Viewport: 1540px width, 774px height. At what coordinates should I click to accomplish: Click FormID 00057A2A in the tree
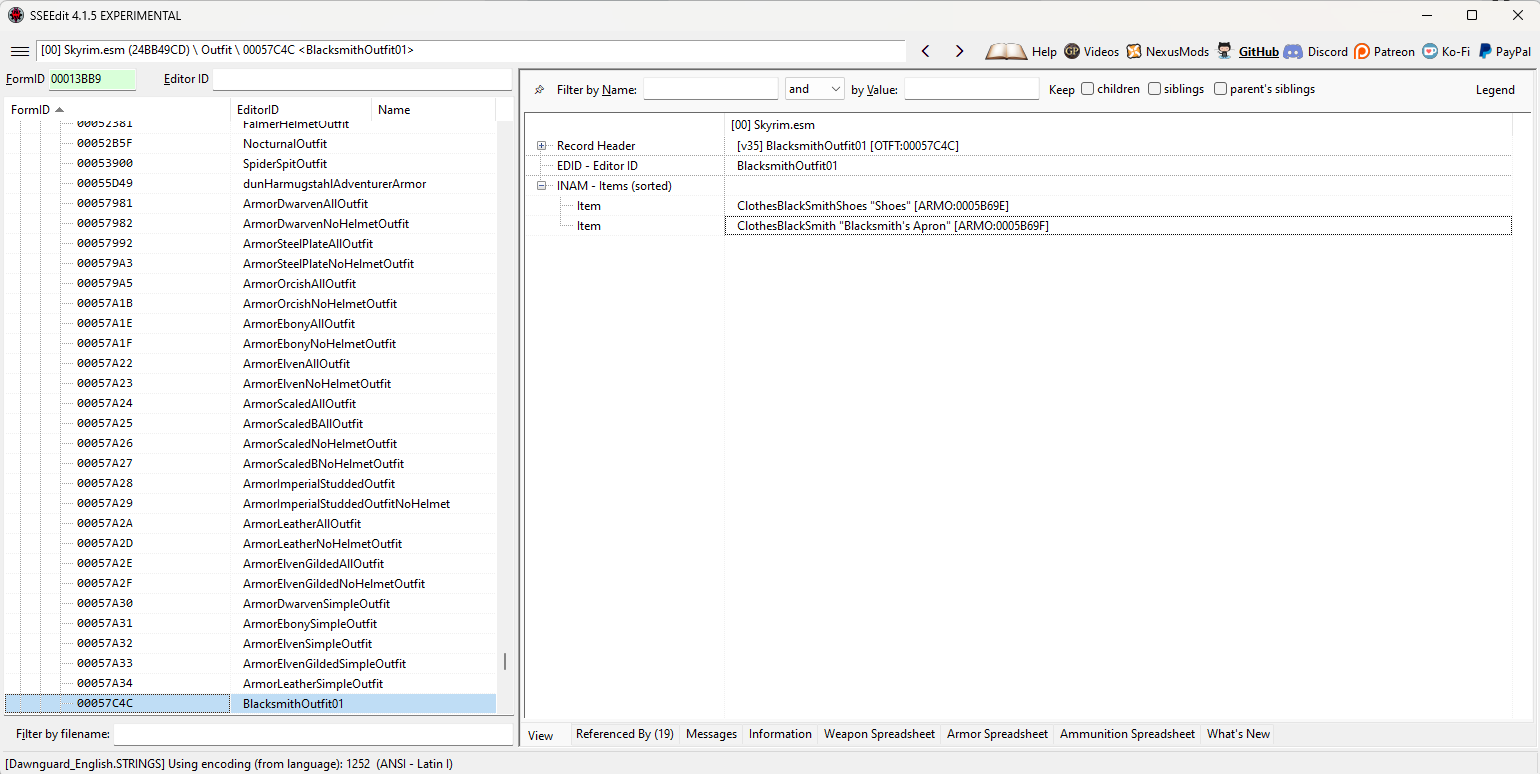coord(105,524)
